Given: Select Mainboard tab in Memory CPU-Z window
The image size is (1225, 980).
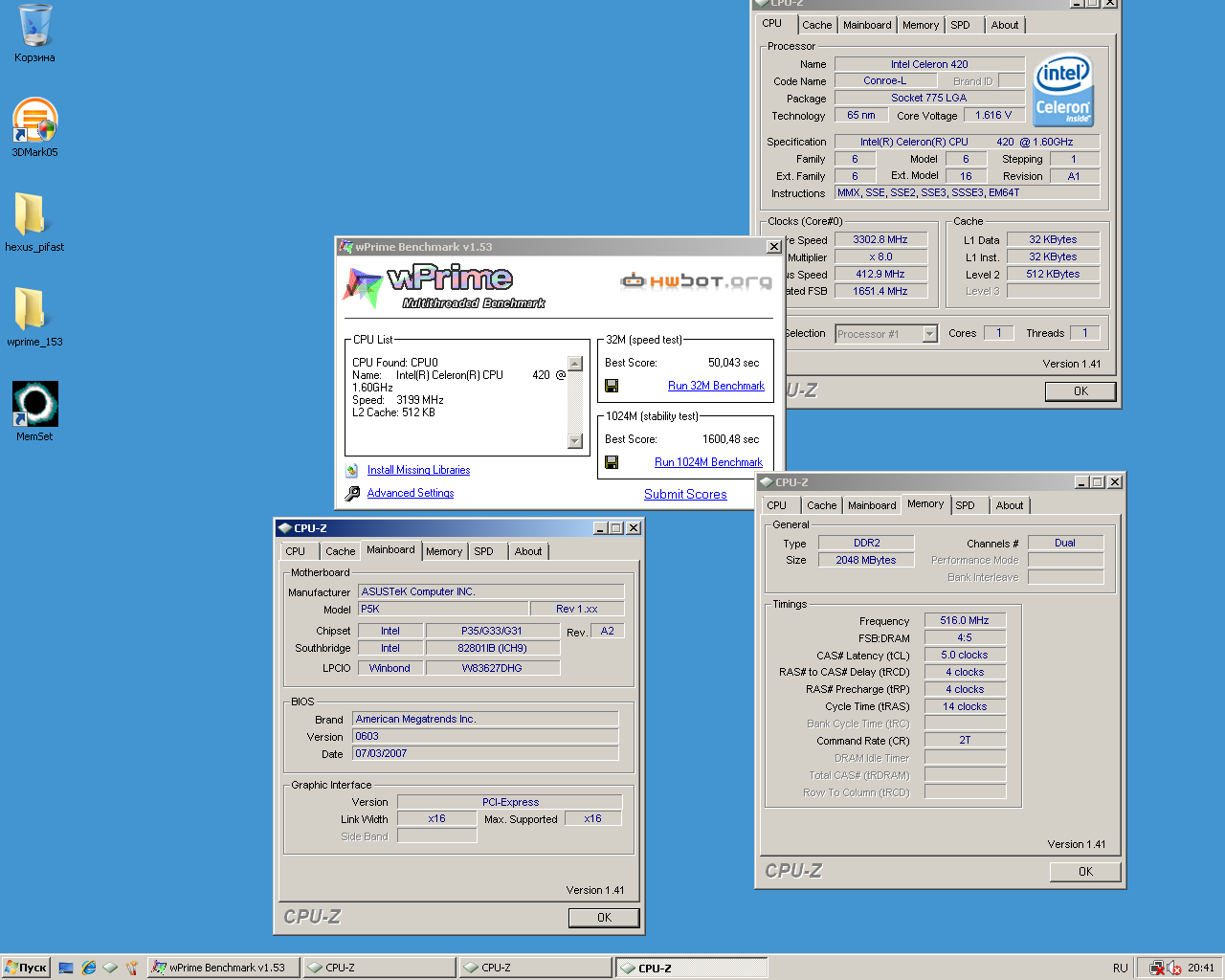Looking at the screenshot, I should point(872,505).
